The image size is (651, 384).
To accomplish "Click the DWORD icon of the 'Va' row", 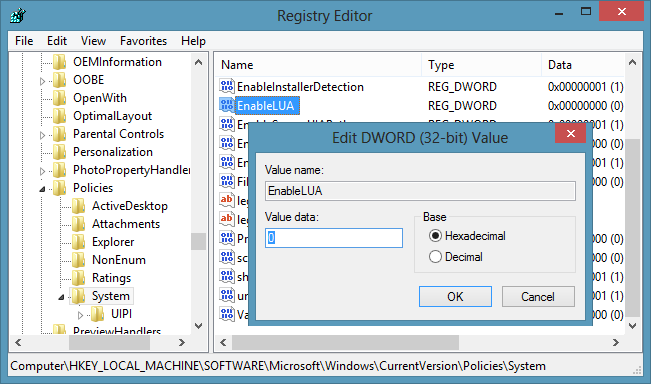I will point(227,314).
